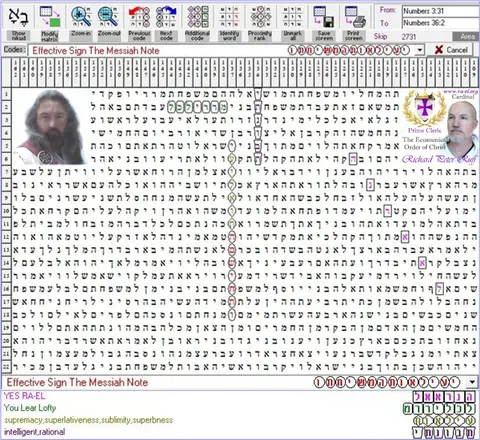Go to Previous code with red arrow
This screenshot has height=440, width=480.
[139, 22]
